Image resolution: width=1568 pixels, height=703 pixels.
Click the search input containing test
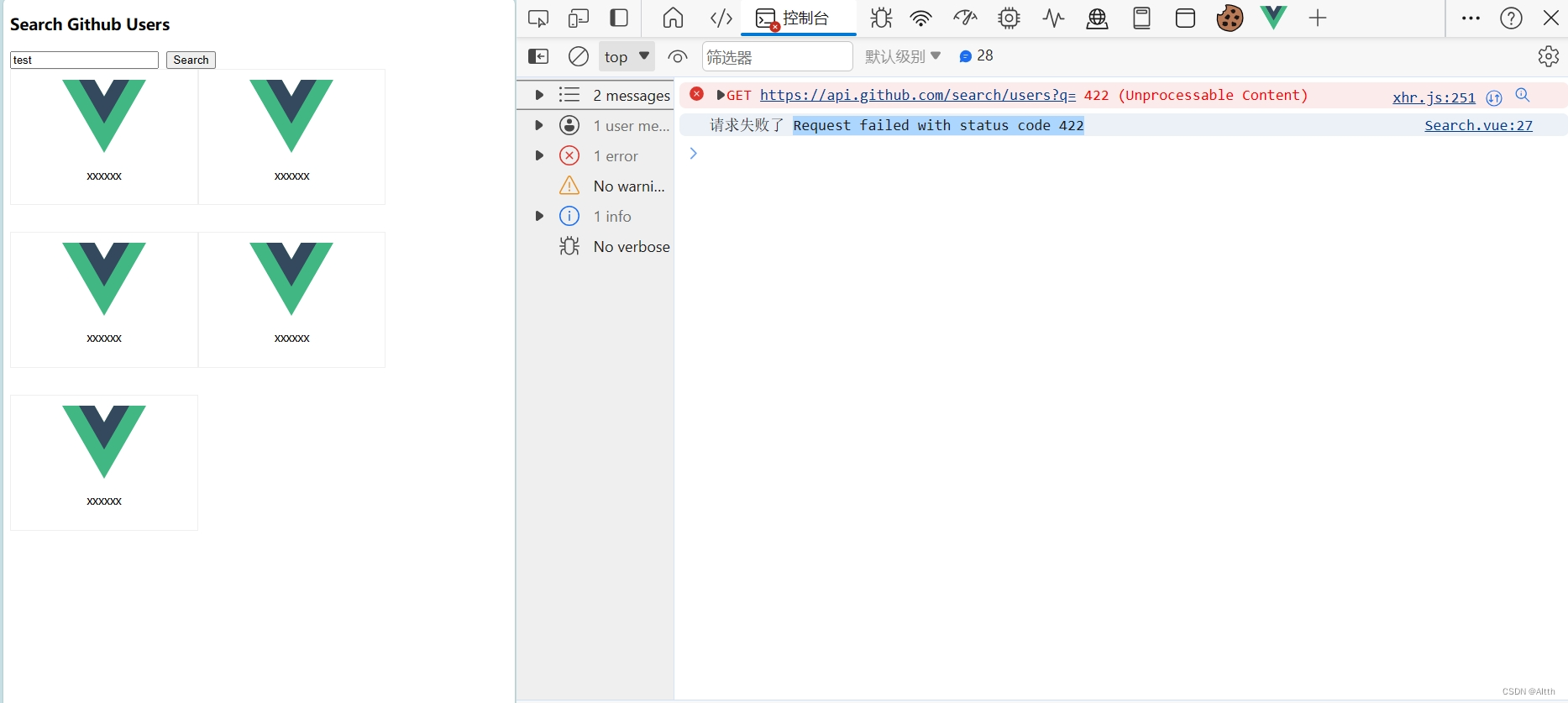84,60
